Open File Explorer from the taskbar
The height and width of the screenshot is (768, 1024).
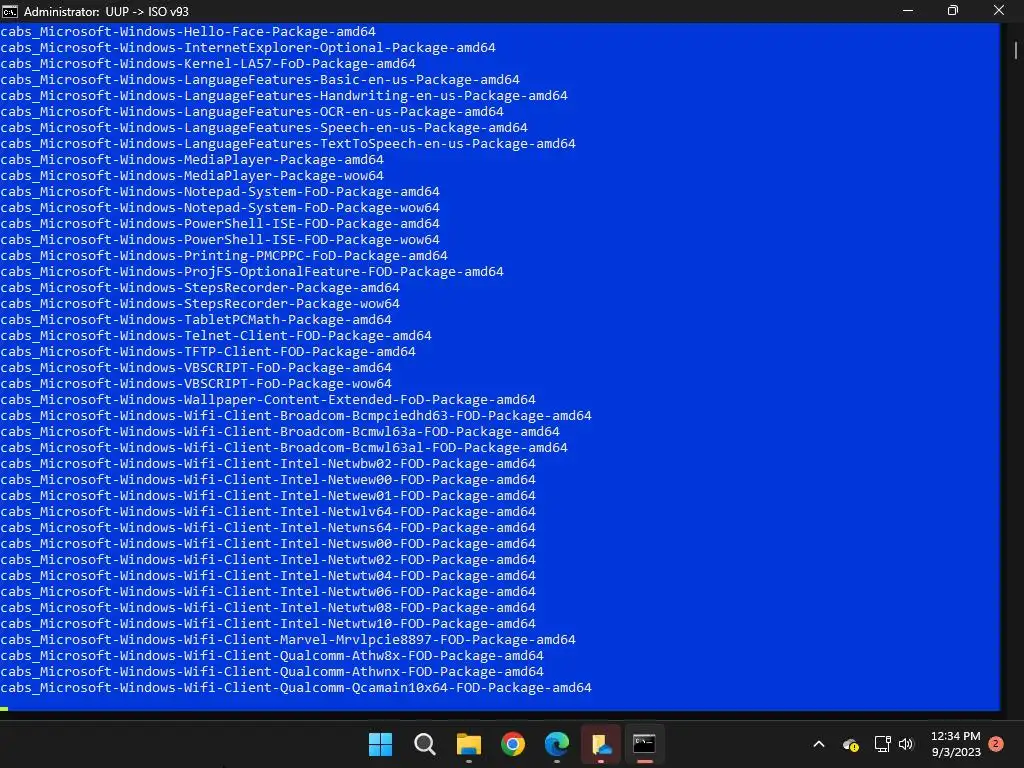click(x=468, y=744)
